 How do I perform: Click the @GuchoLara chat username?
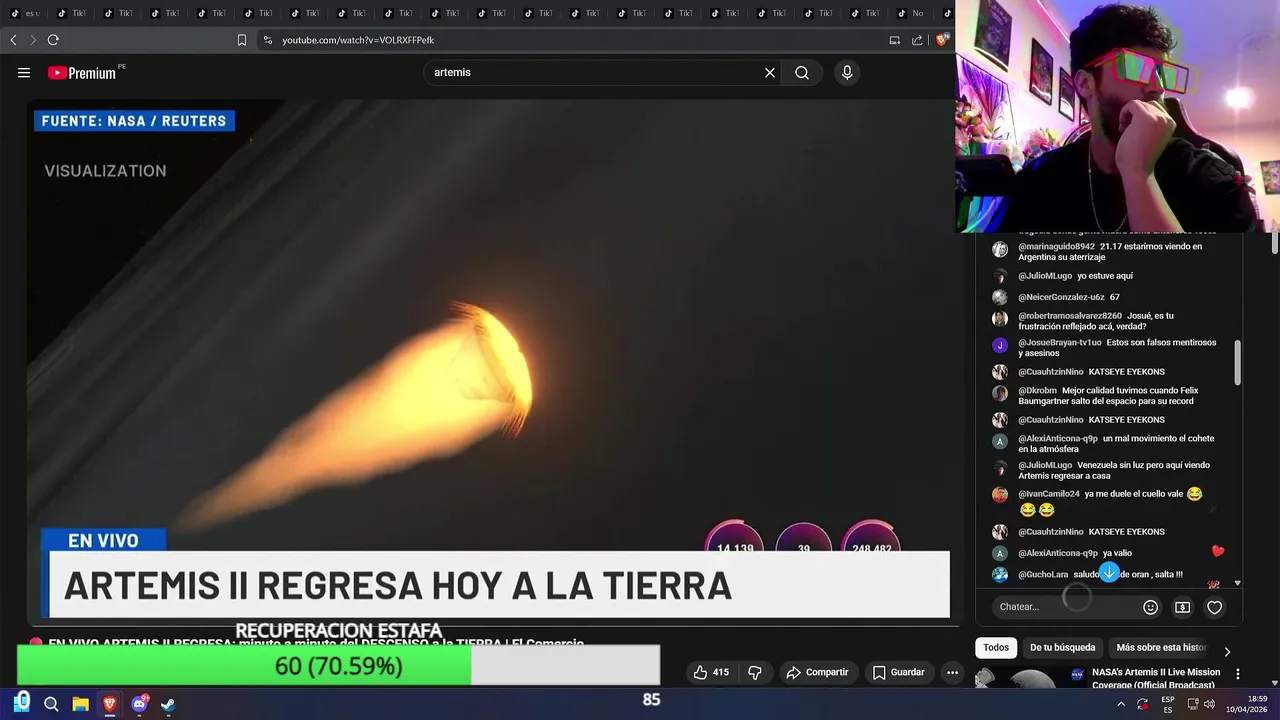1043,574
